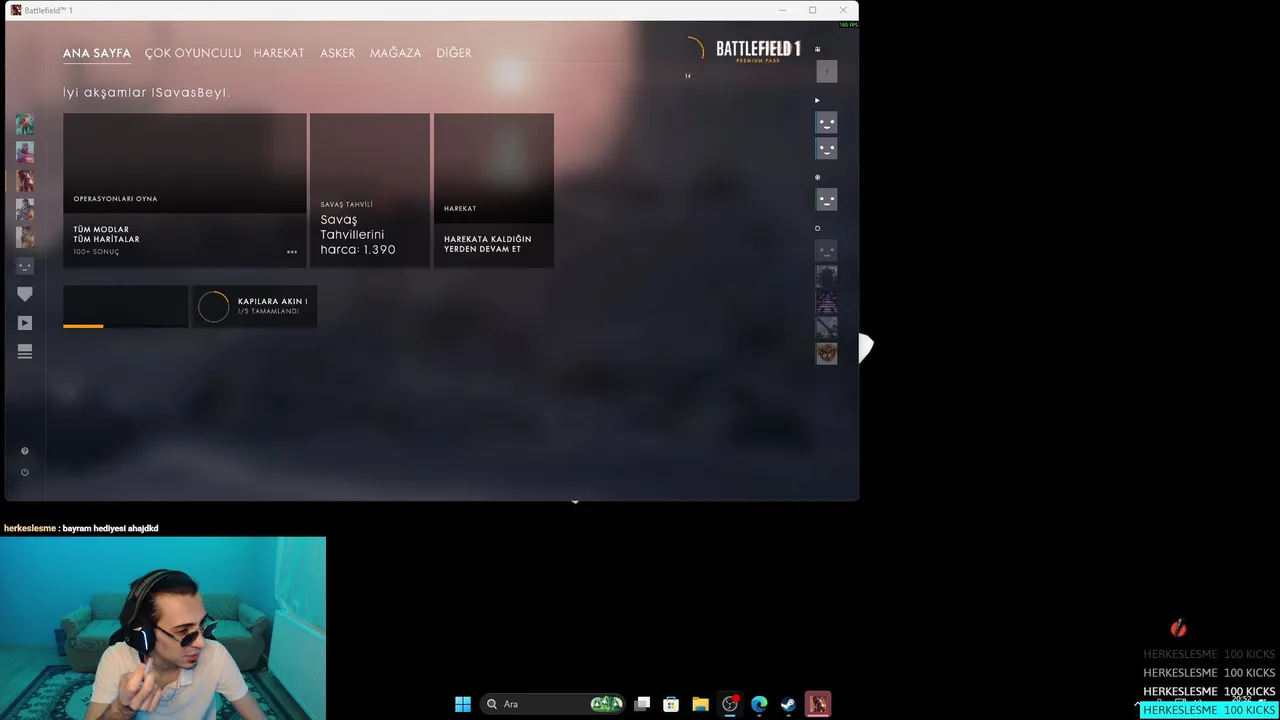Go to the ASKER tab
The height and width of the screenshot is (720, 1280).
tap(338, 53)
